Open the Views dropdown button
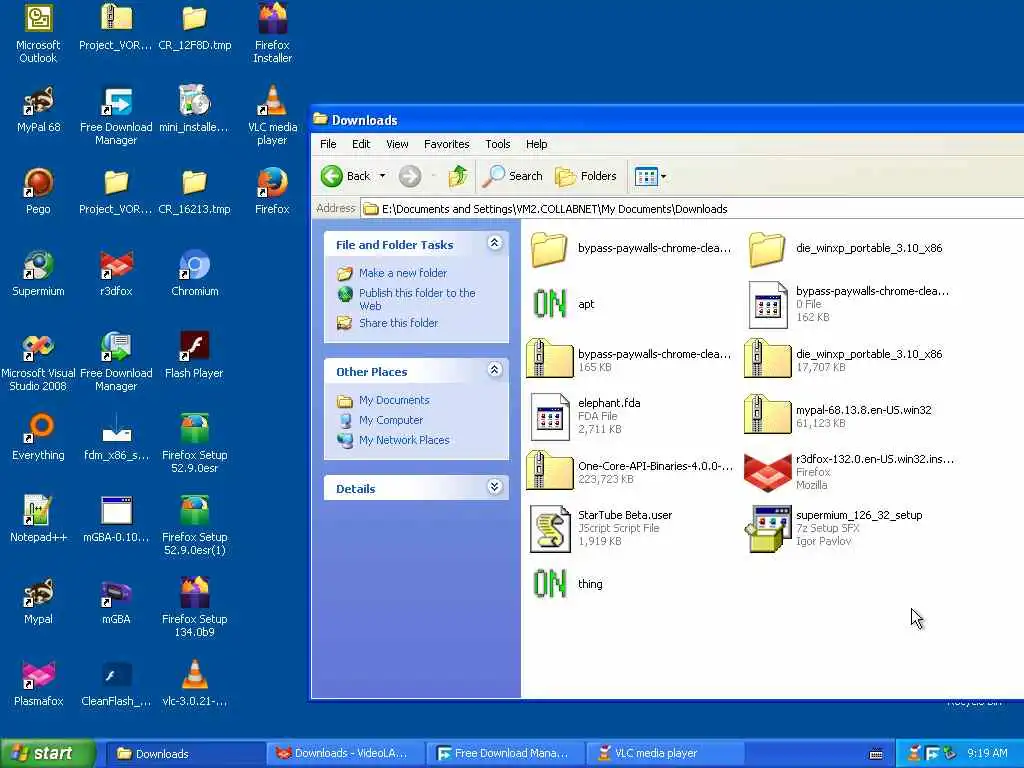 650,176
